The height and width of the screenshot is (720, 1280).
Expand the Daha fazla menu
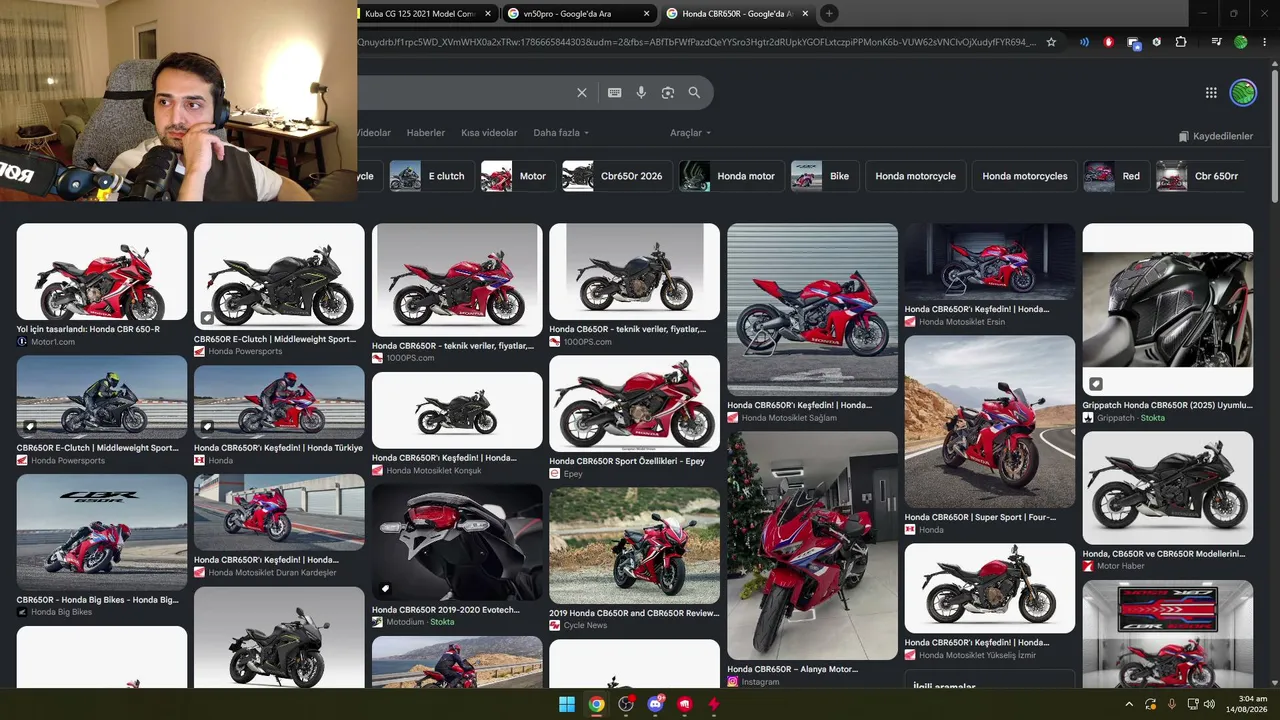561,133
